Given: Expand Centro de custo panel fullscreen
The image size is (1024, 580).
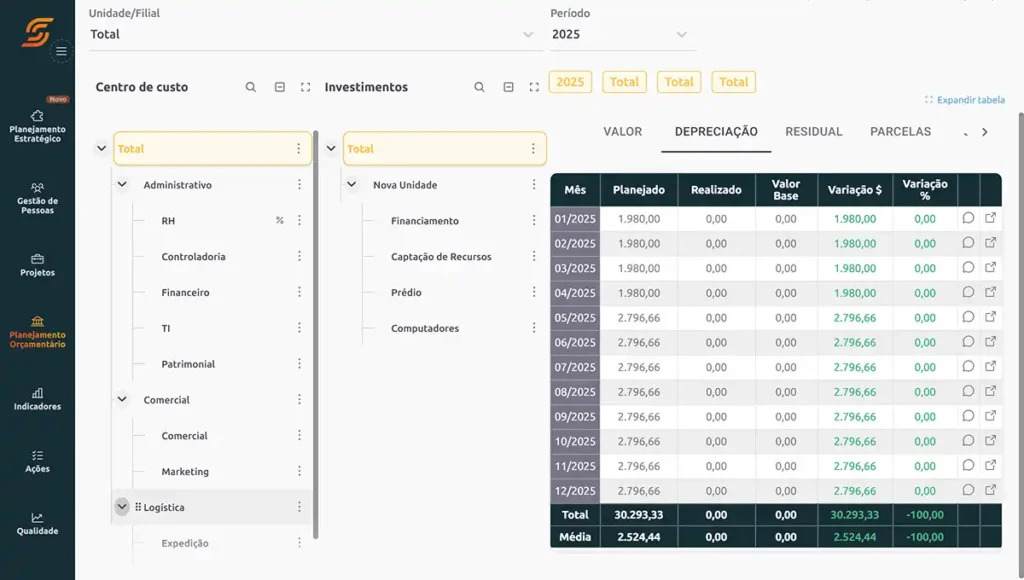Looking at the screenshot, I should tap(305, 87).
